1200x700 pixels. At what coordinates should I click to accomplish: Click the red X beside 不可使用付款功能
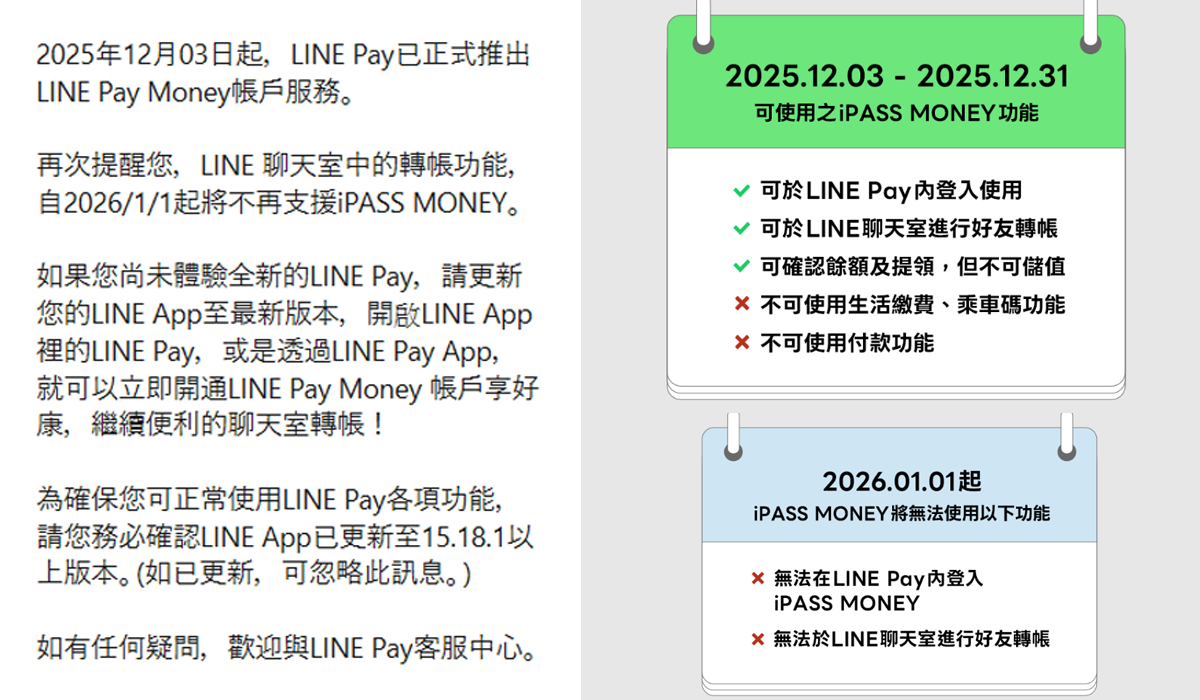(741, 342)
